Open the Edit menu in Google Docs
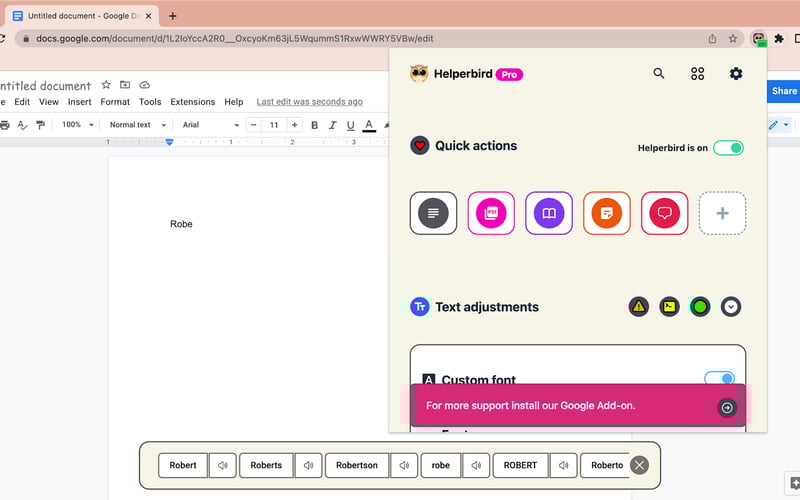The width and height of the screenshot is (800, 500). pyautogui.click(x=22, y=102)
